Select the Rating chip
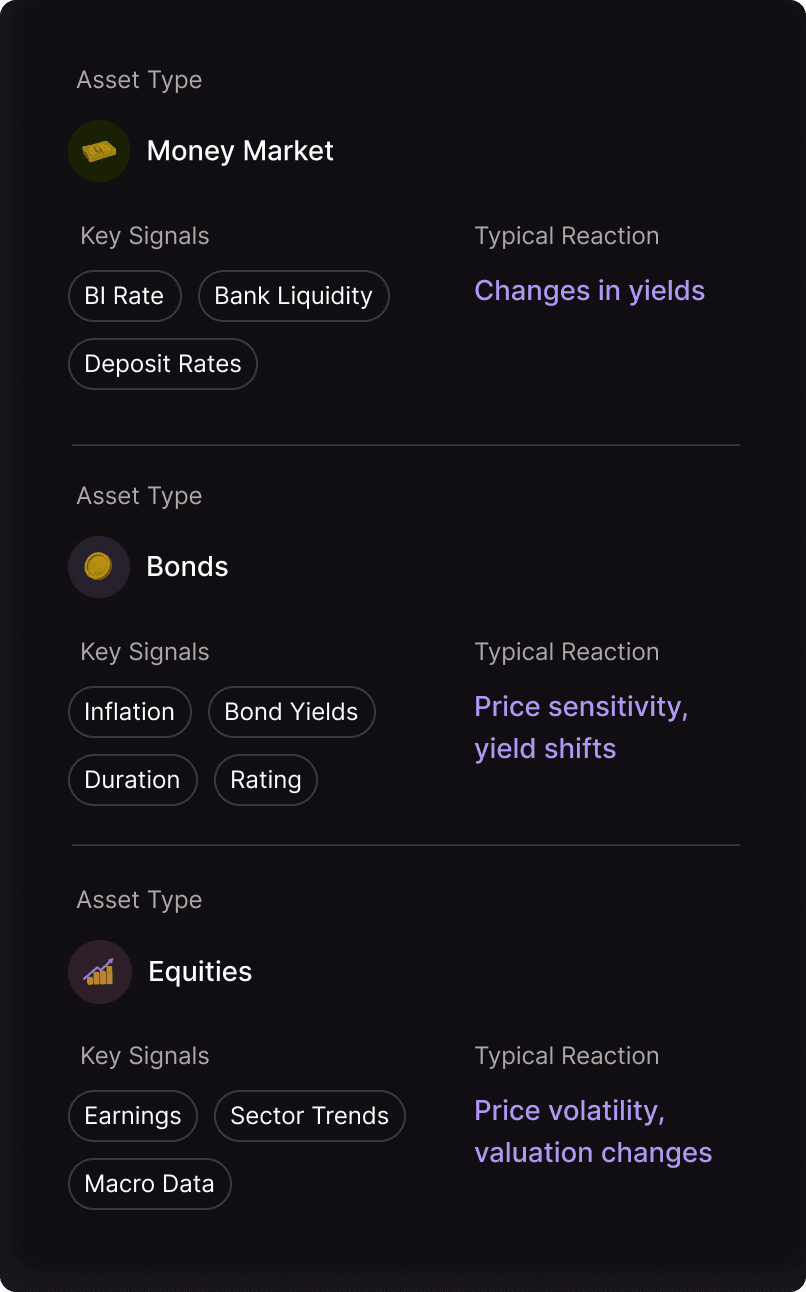Screen dimensions: 806x1292 (x=266, y=780)
